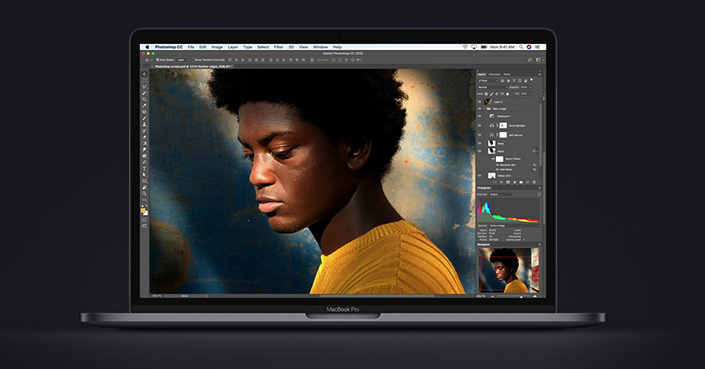Open the Normal blend mode dropdown

492,87
